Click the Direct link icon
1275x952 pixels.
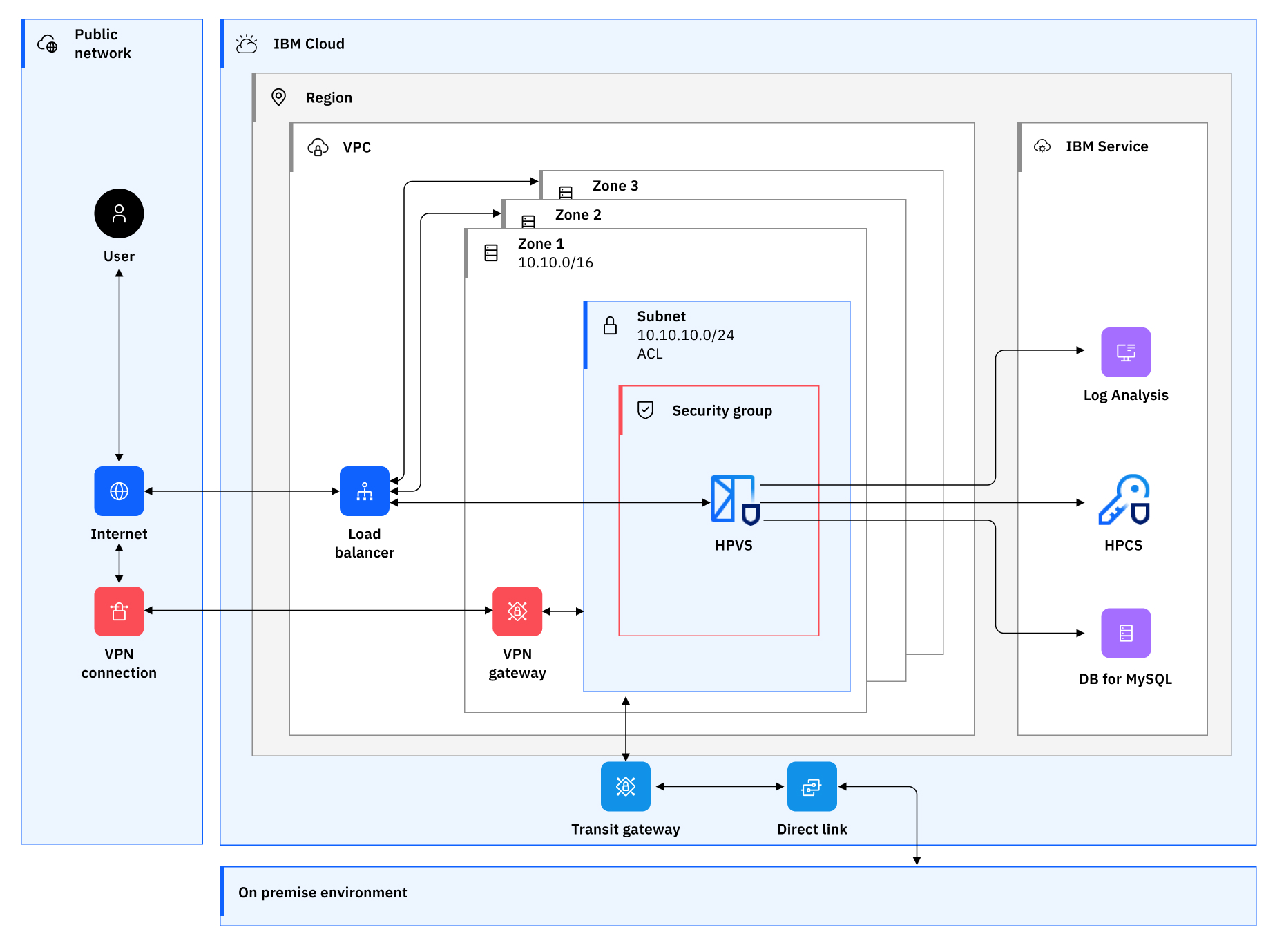812,786
